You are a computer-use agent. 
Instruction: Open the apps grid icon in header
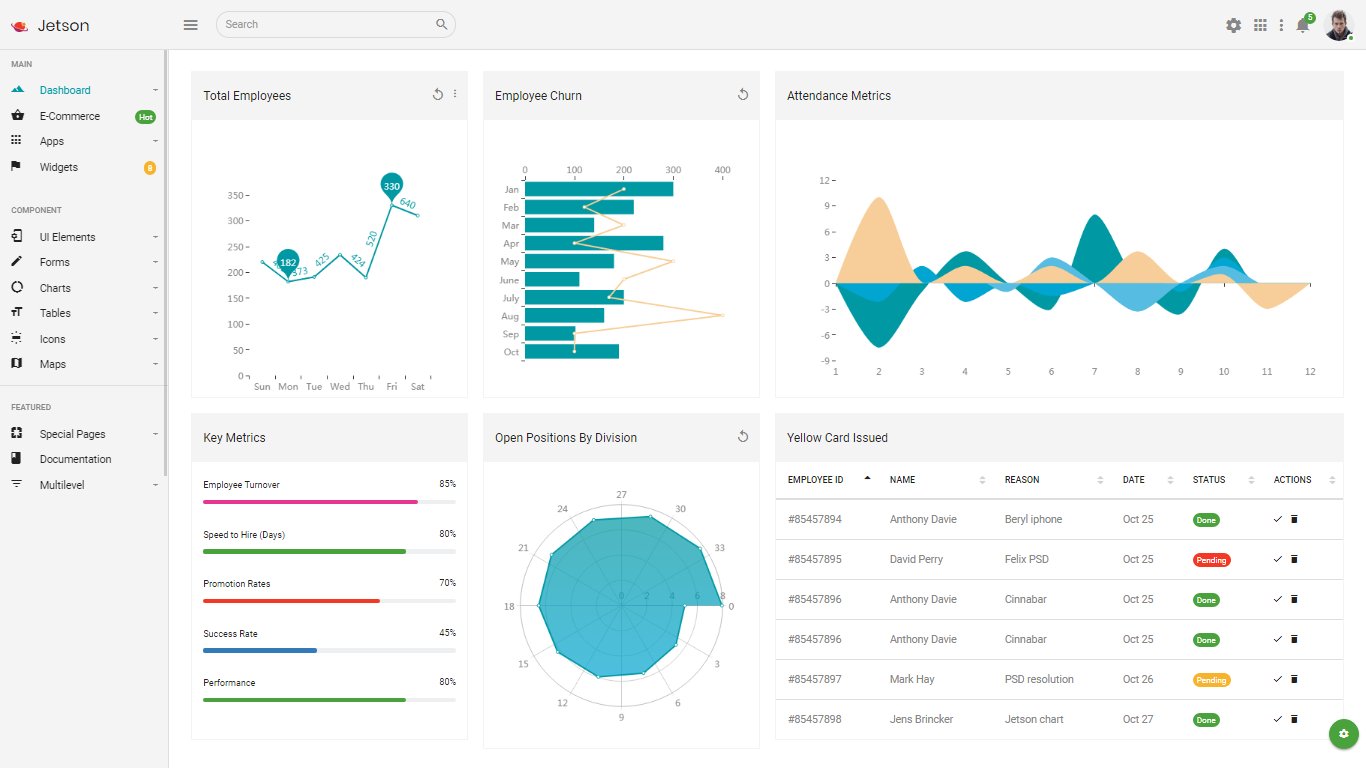click(x=1260, y=25)
